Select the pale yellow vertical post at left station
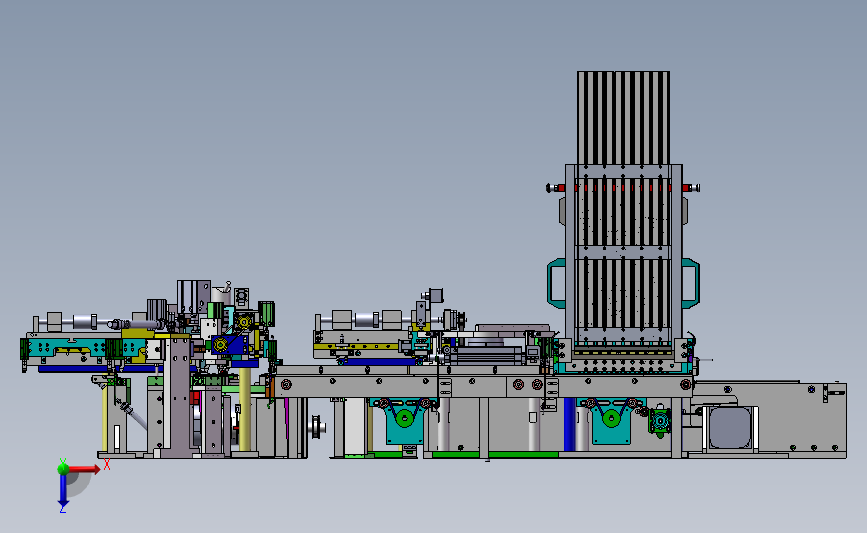This screenshot has width=867, height=533. [x=244, y=409]
